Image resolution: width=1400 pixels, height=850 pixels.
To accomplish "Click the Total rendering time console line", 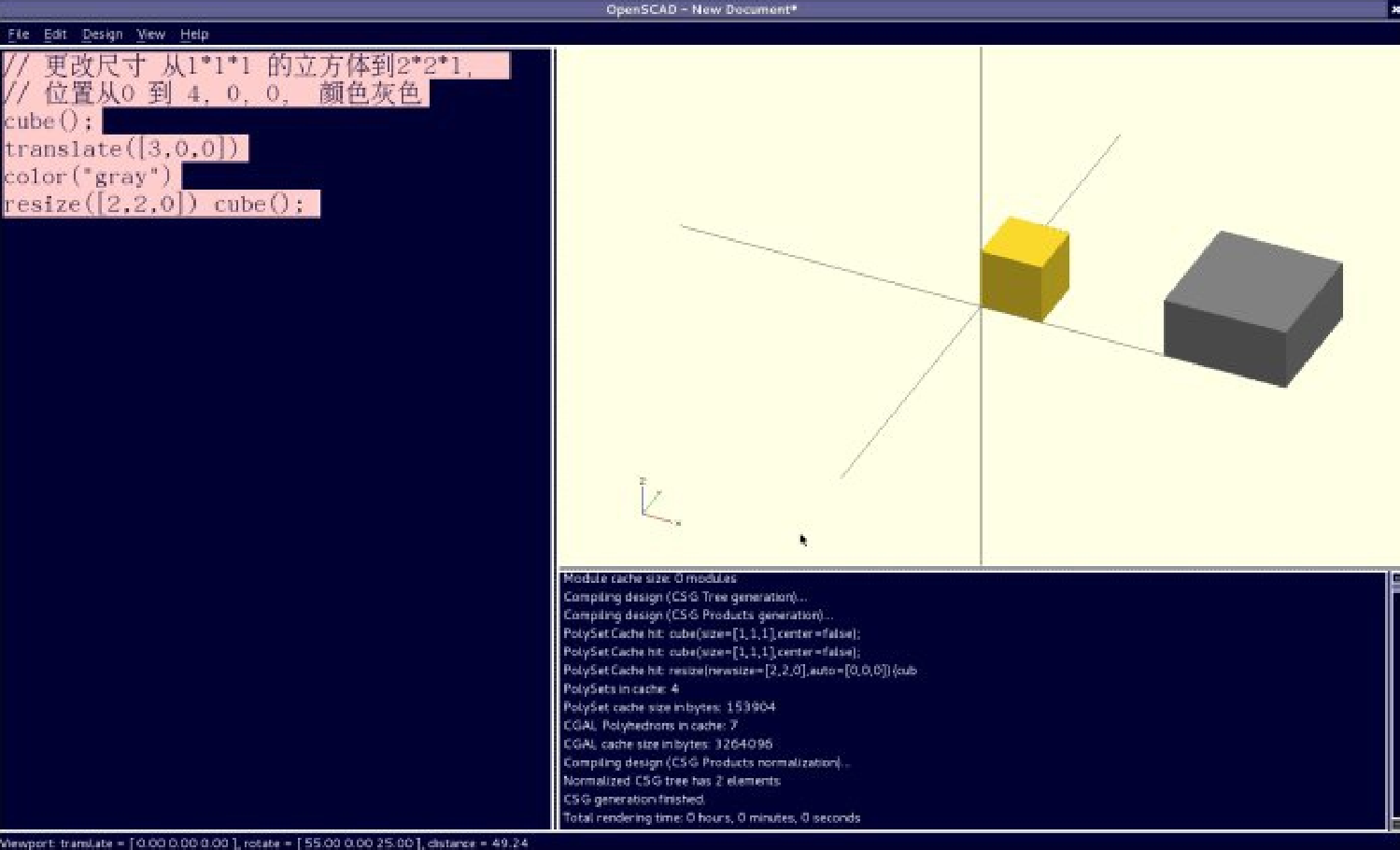I will click(x=712, y=818).
